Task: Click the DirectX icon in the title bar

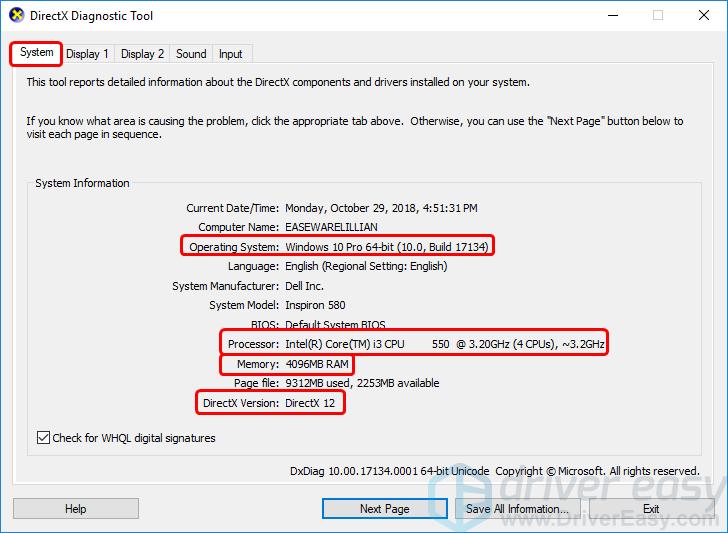Action: click(17, 15)
